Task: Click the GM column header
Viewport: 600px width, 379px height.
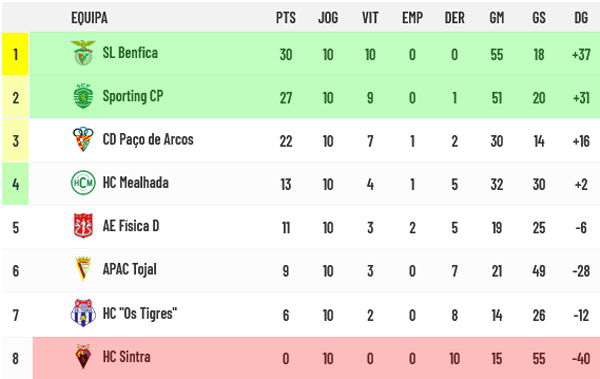Action: (x=497, y=18)
